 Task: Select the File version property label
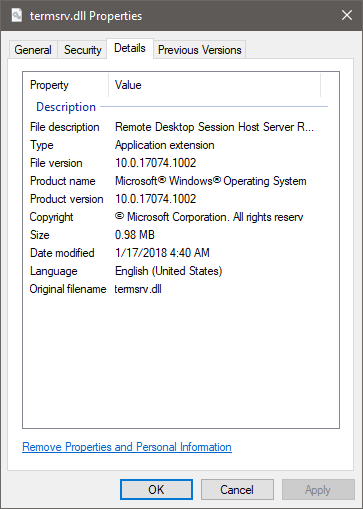click(56, 163)
